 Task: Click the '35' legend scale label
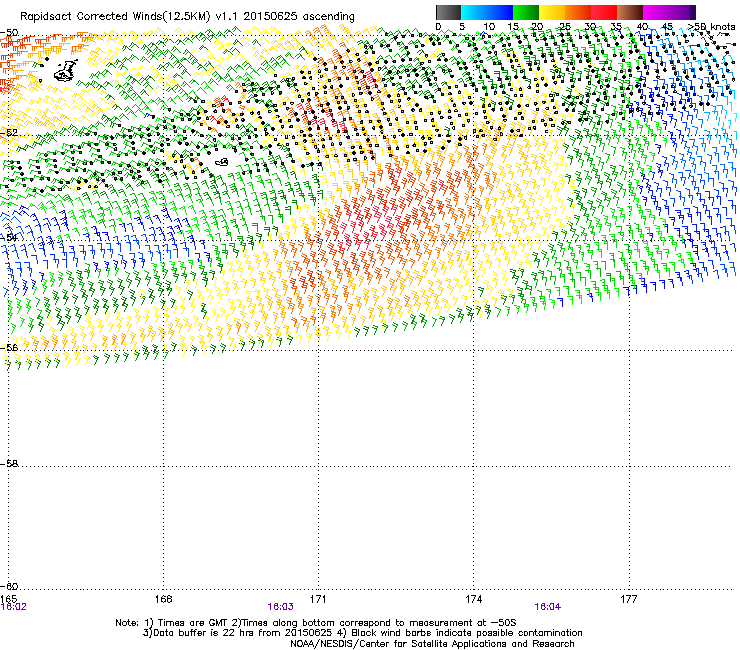(x=616, y=26)
